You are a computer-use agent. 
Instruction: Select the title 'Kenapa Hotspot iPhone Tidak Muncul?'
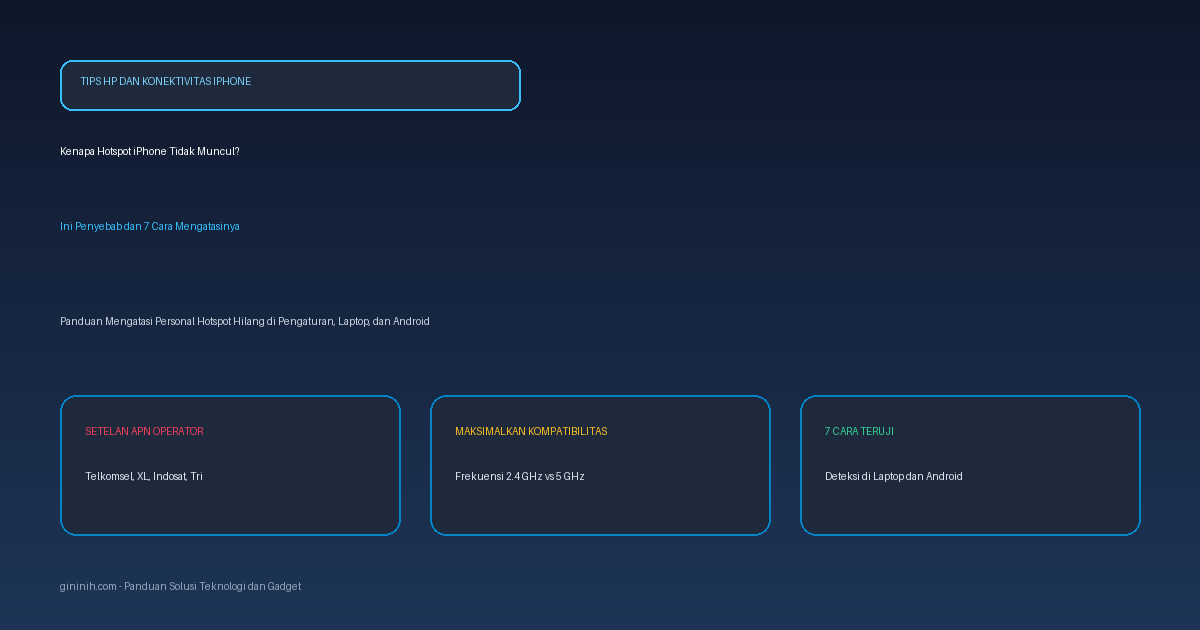point(150,152)
